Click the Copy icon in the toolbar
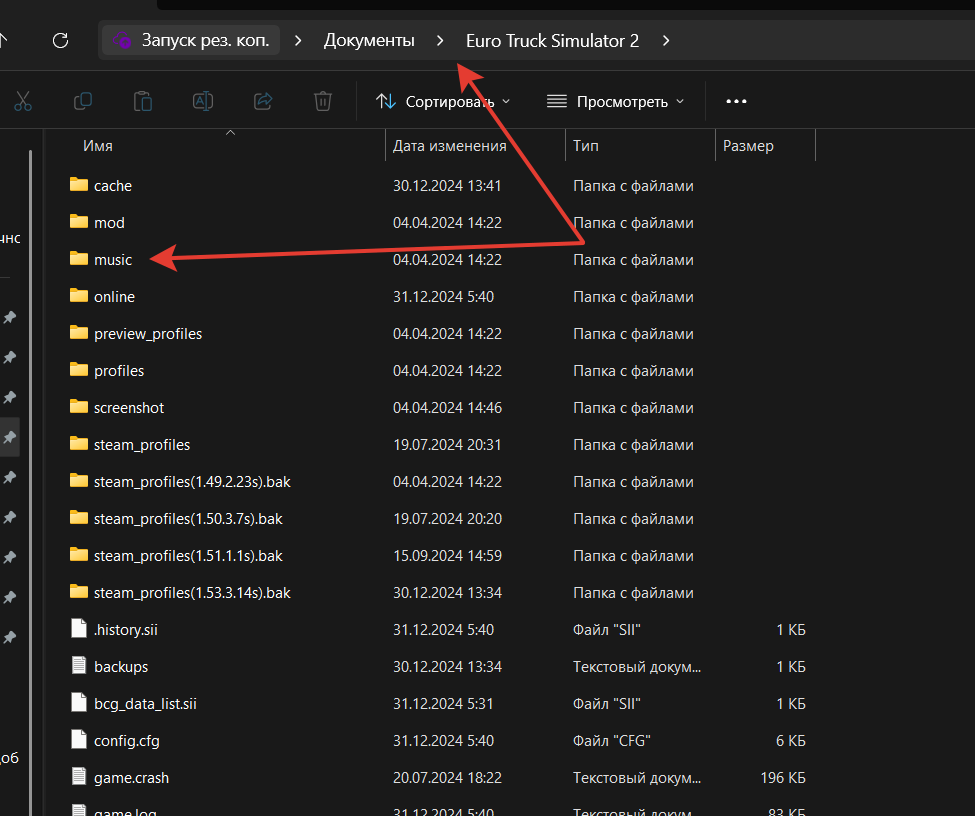This screenshot has width=975, height=816. tap(83, 101)
